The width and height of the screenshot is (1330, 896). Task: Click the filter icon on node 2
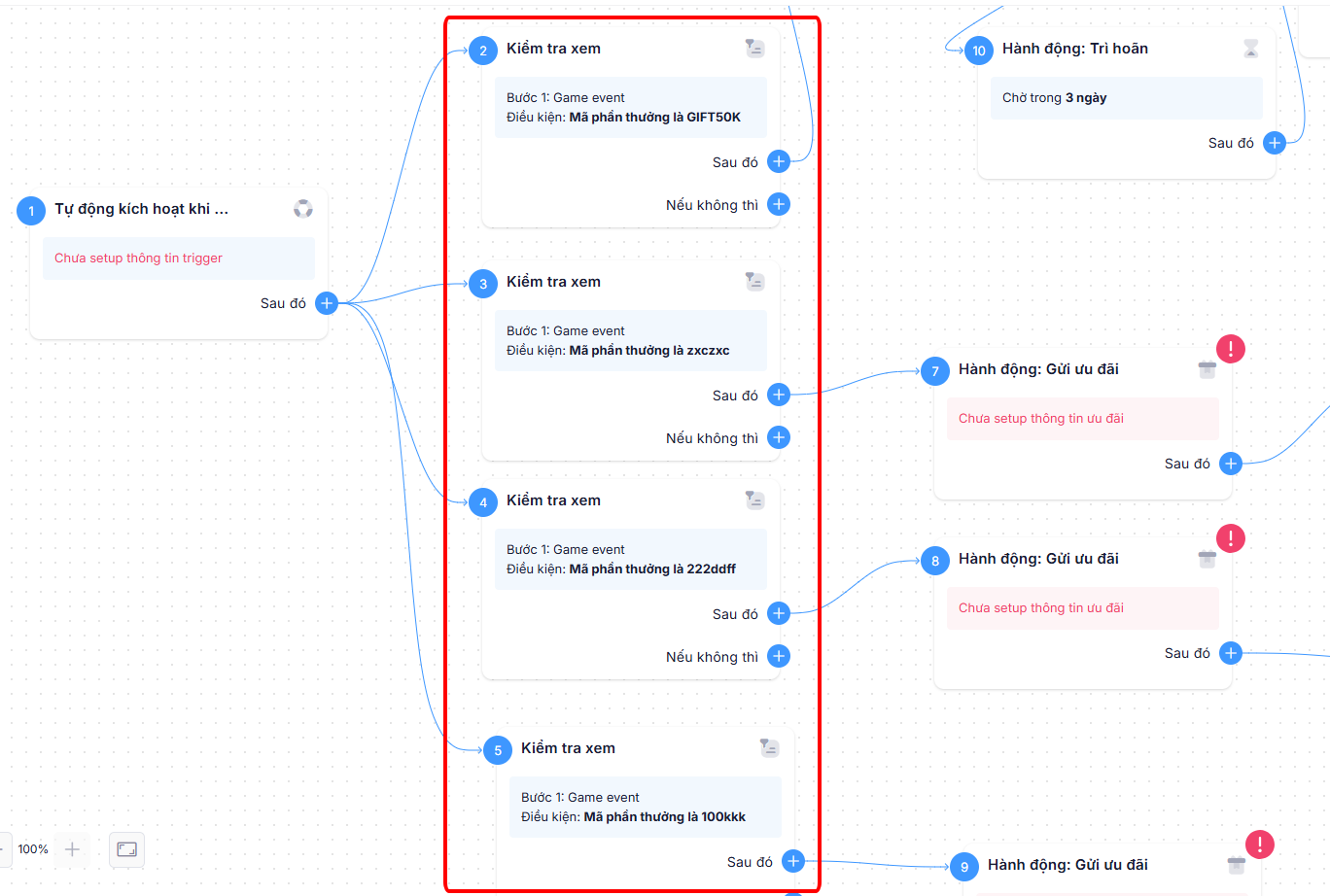pos(755,49)
